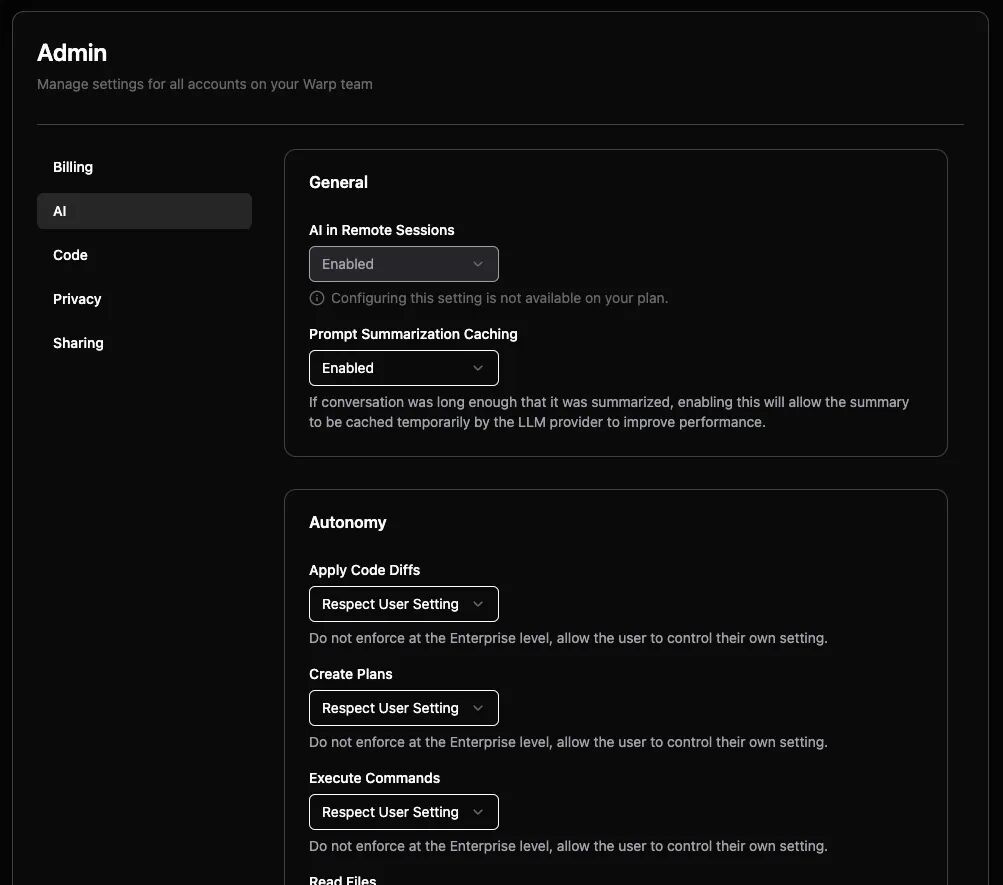Open the Prompt Summarization Caching dropdown
The width and height of the screenshot is (1003, 885).
pyautogui.click(x=404, y=368)
